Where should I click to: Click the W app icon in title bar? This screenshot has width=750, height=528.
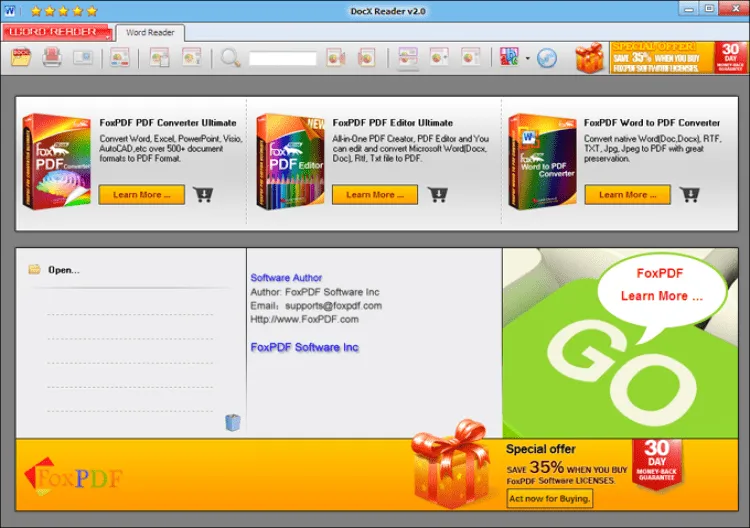click(9, 11)
